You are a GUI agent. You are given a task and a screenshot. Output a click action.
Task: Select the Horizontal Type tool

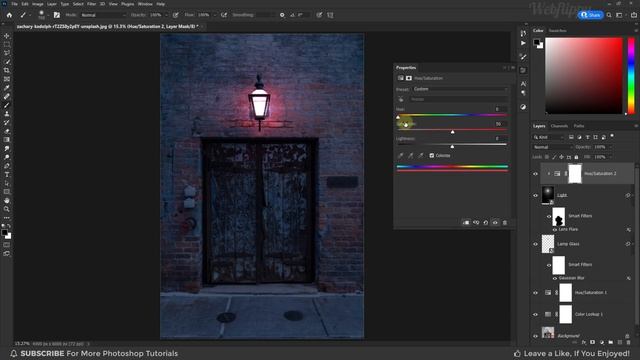(7, 174)
